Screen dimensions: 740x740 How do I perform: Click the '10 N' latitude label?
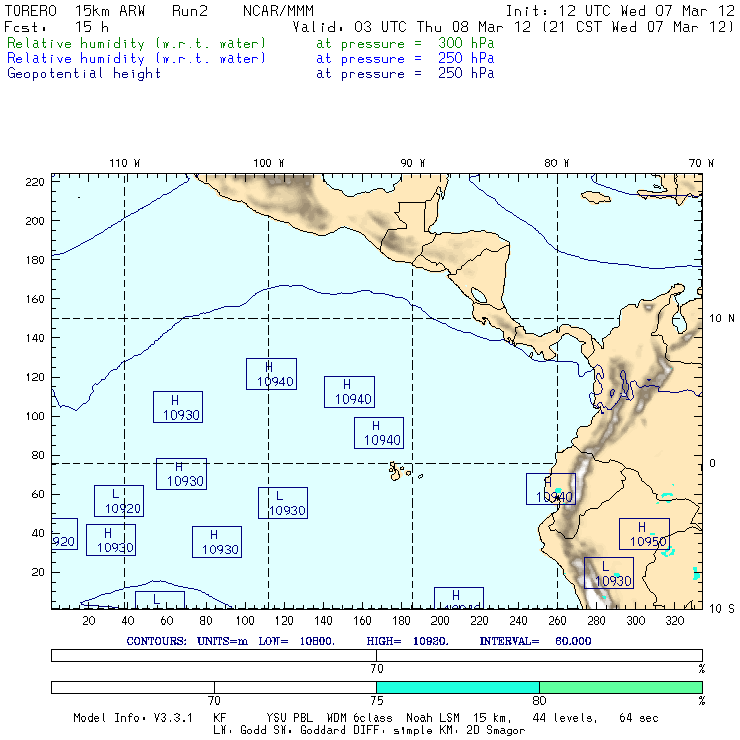[722, 319]
